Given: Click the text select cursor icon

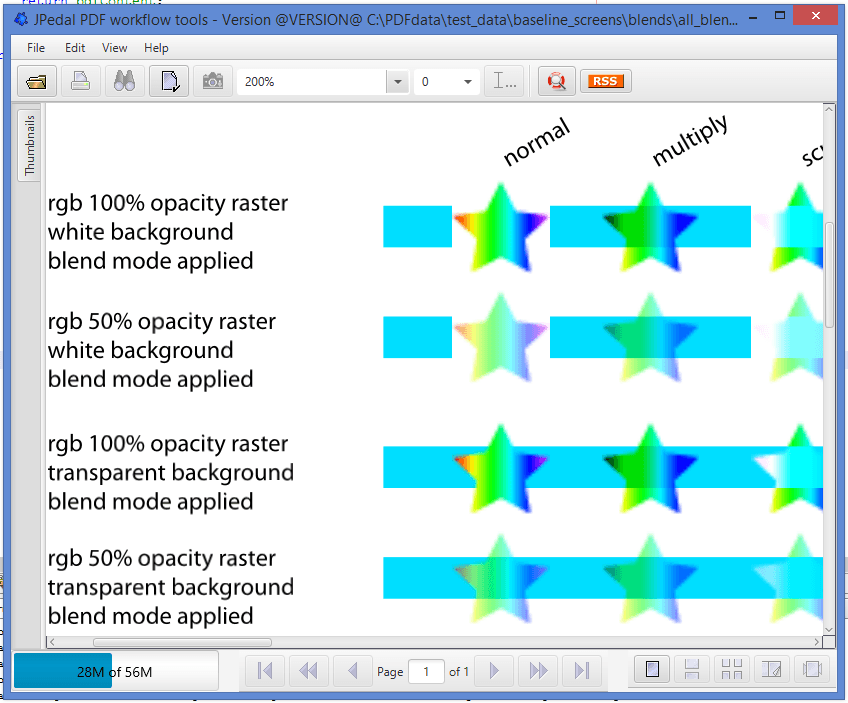Looking at the screenshot, I should coord(501,82).
